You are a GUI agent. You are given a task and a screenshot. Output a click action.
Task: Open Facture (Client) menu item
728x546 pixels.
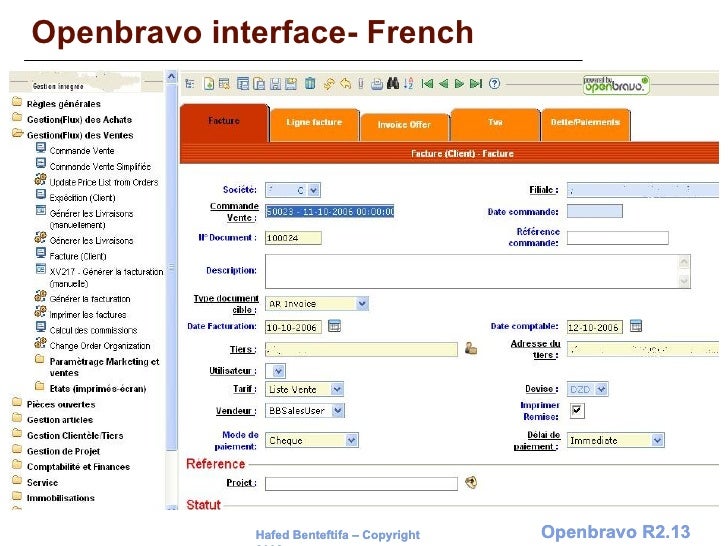pos(78,256)
